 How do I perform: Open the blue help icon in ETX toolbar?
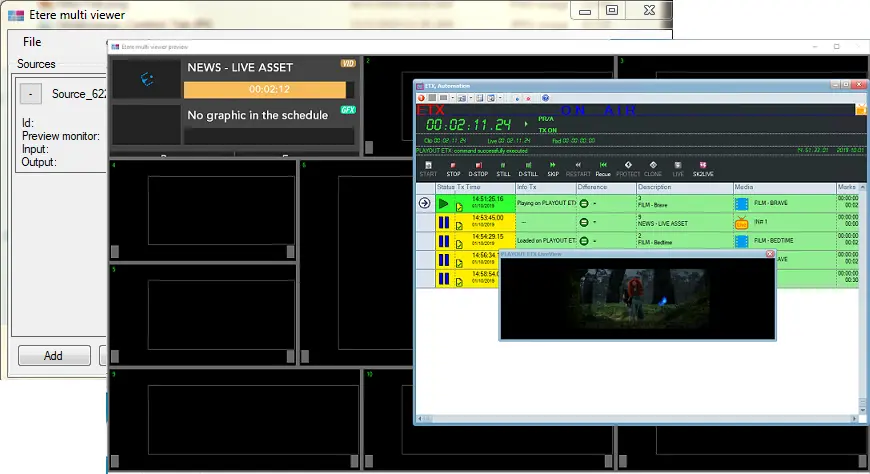pyautogui.click(x=545, y=98)
